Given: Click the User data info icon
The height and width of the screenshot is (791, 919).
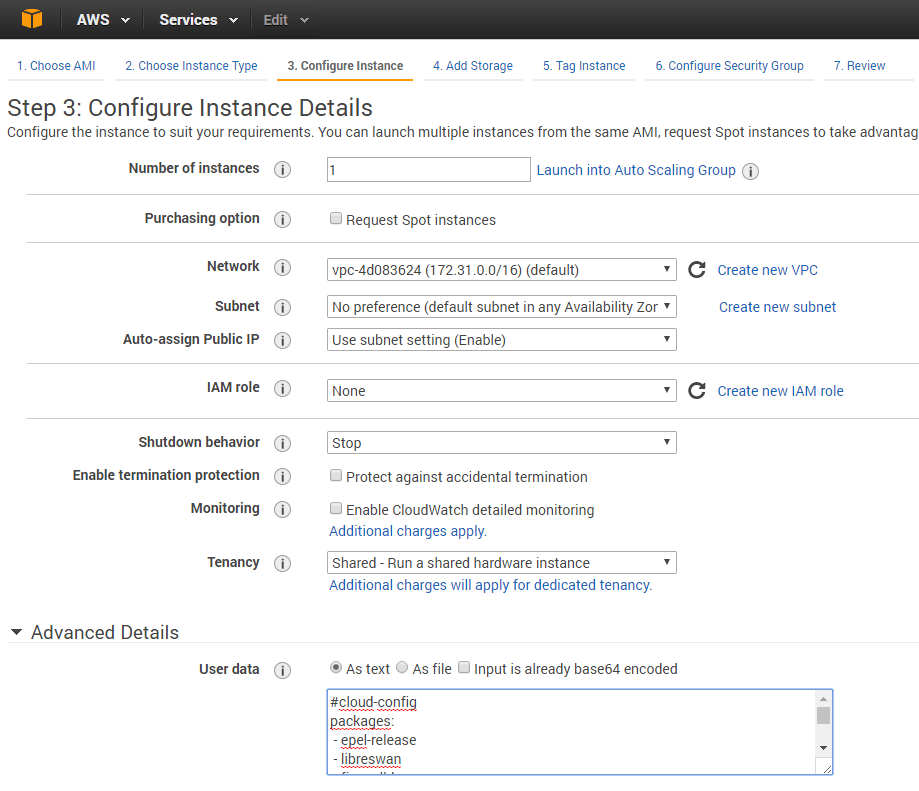Looking at the screenshot, I should coord(282,670).
